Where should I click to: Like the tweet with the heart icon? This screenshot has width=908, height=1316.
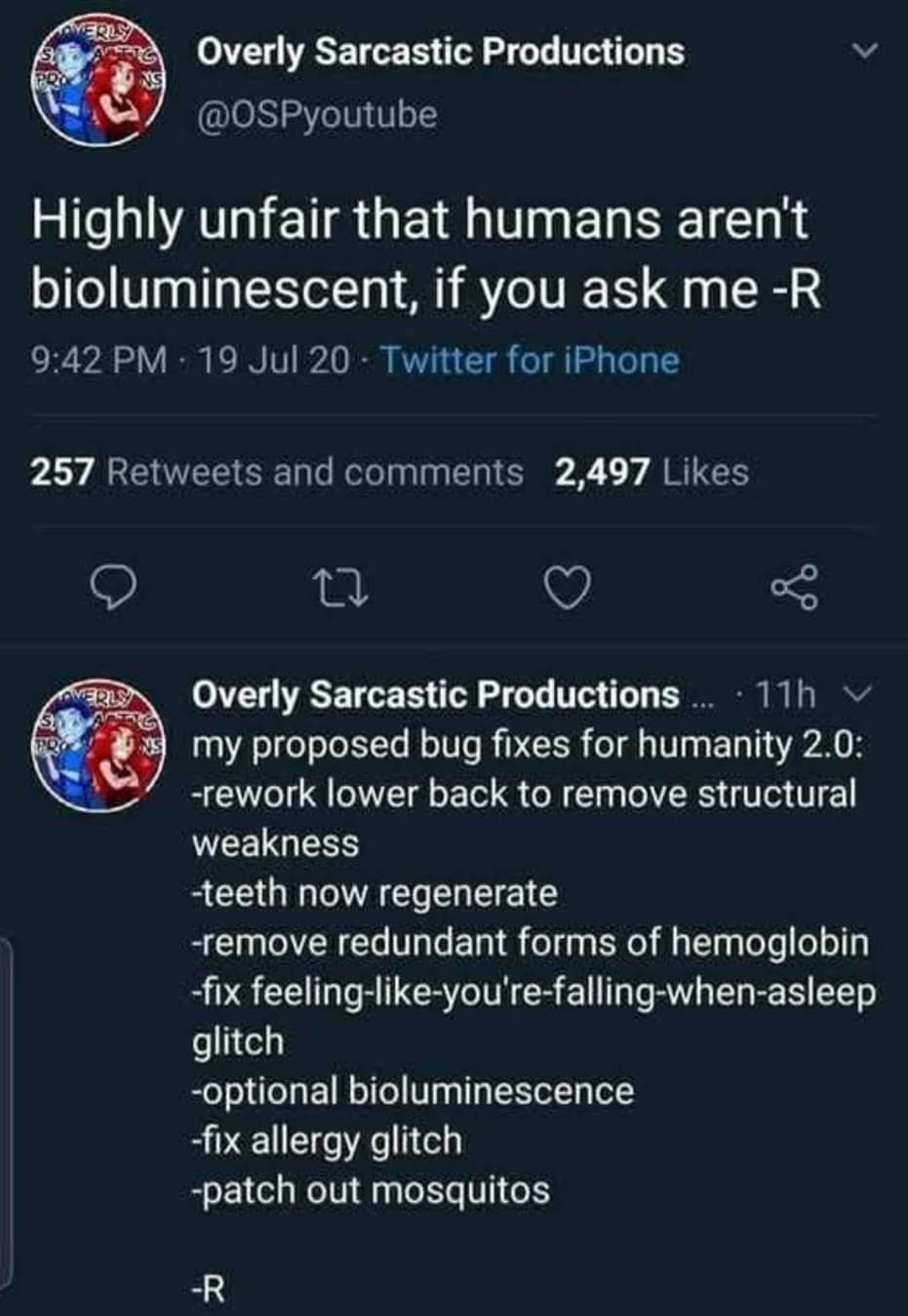point(568,588)
